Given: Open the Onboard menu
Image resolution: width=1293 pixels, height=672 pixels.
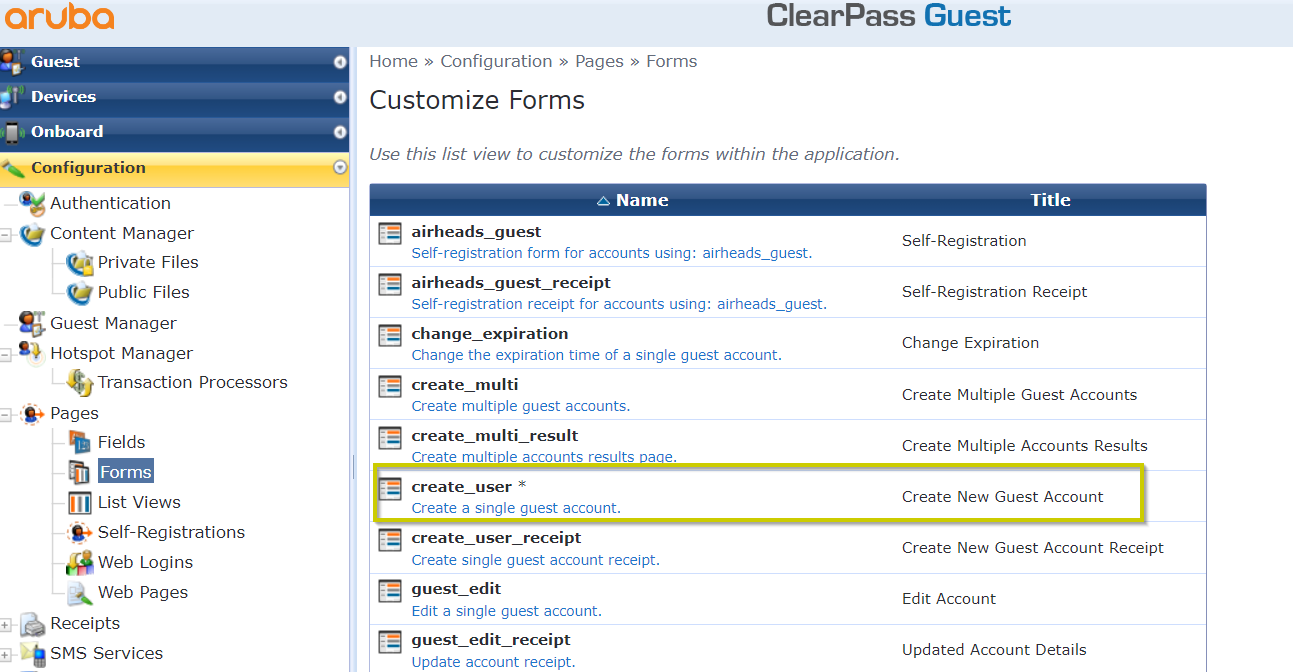Looking at the screenshot, I should click(174, 132).
